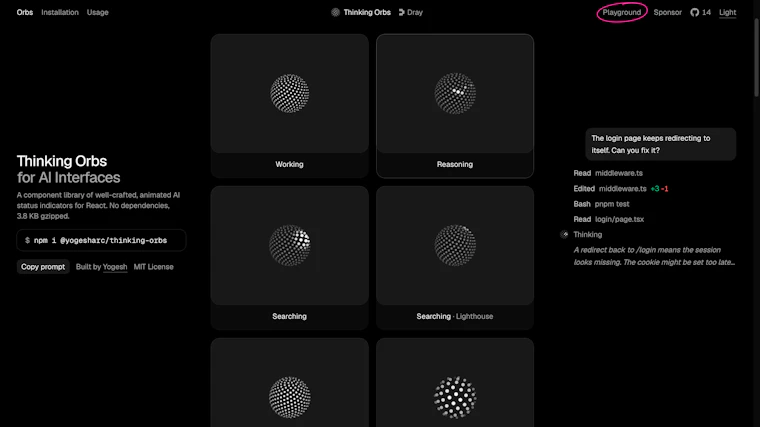Click the Reasoning label
This screenshot has width=760, height=427.
[455, 164]
